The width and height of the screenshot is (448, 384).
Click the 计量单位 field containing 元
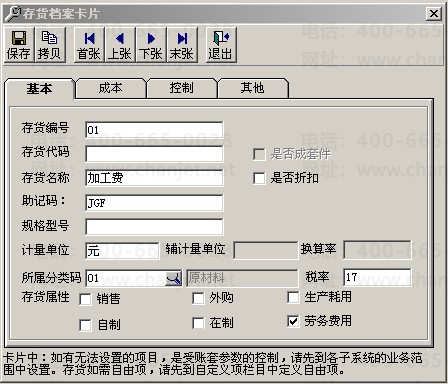click(x=122, y=251)
